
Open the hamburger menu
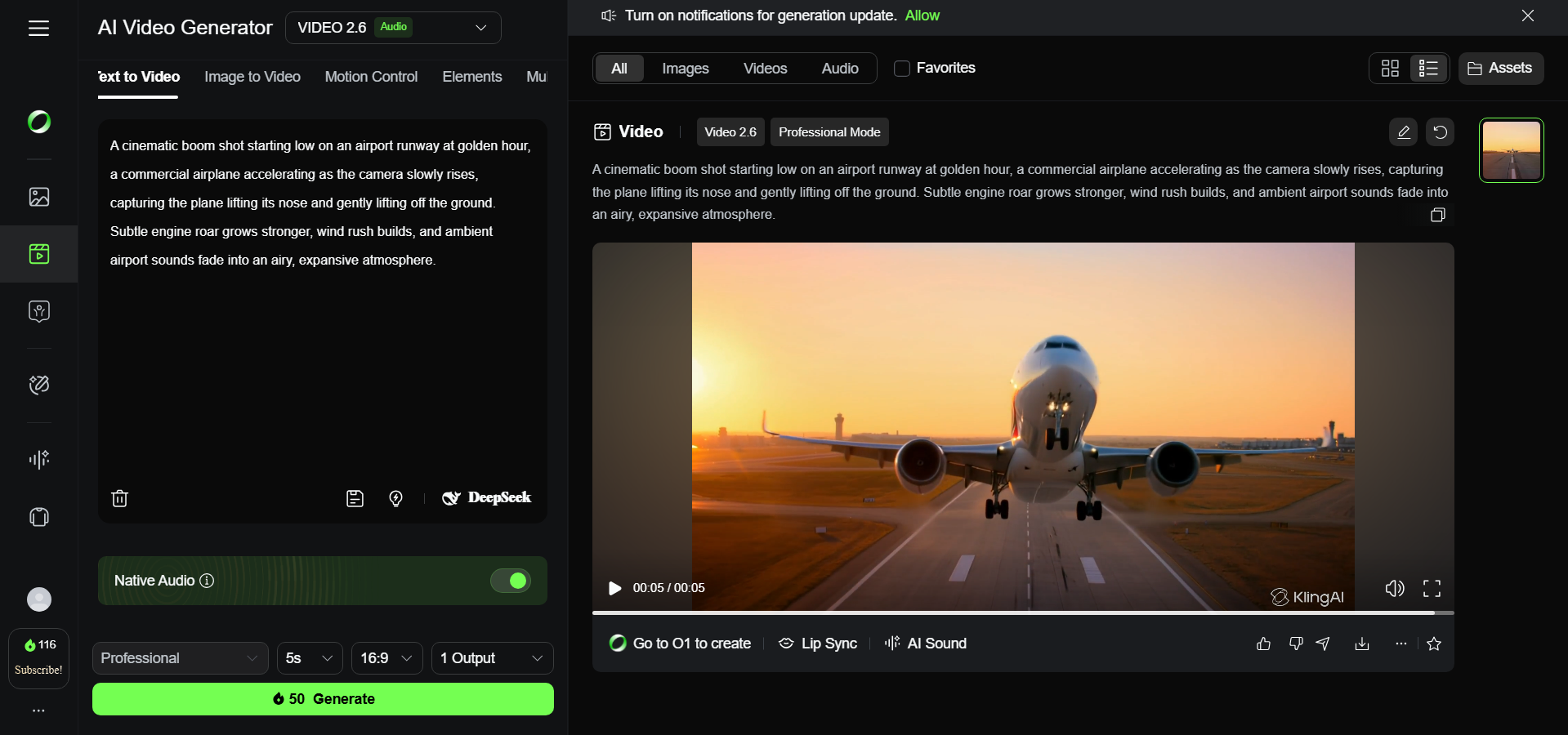[38, 29]
